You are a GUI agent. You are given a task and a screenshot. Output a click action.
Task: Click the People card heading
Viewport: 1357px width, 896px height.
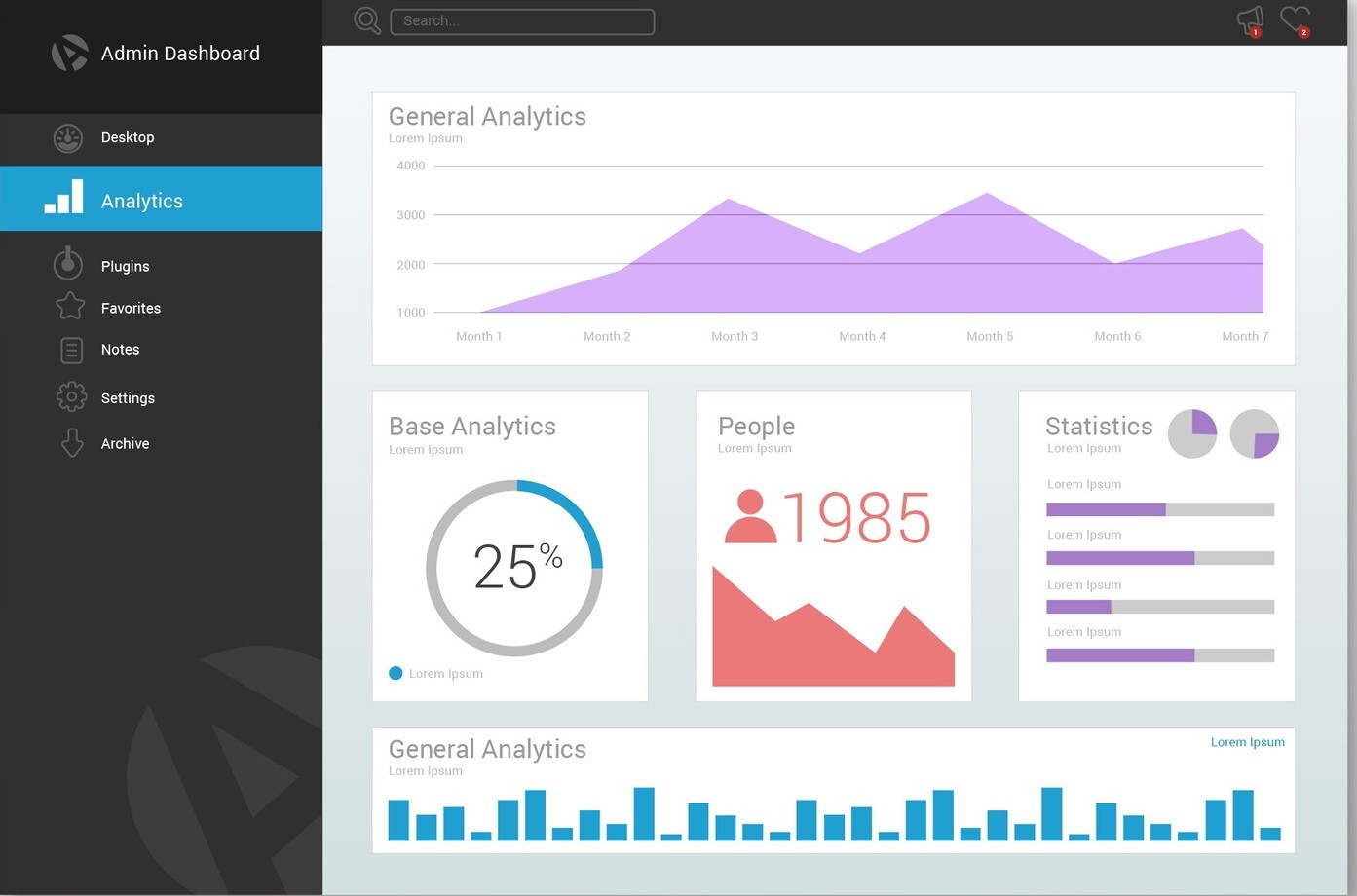click(x=756, y=426)
